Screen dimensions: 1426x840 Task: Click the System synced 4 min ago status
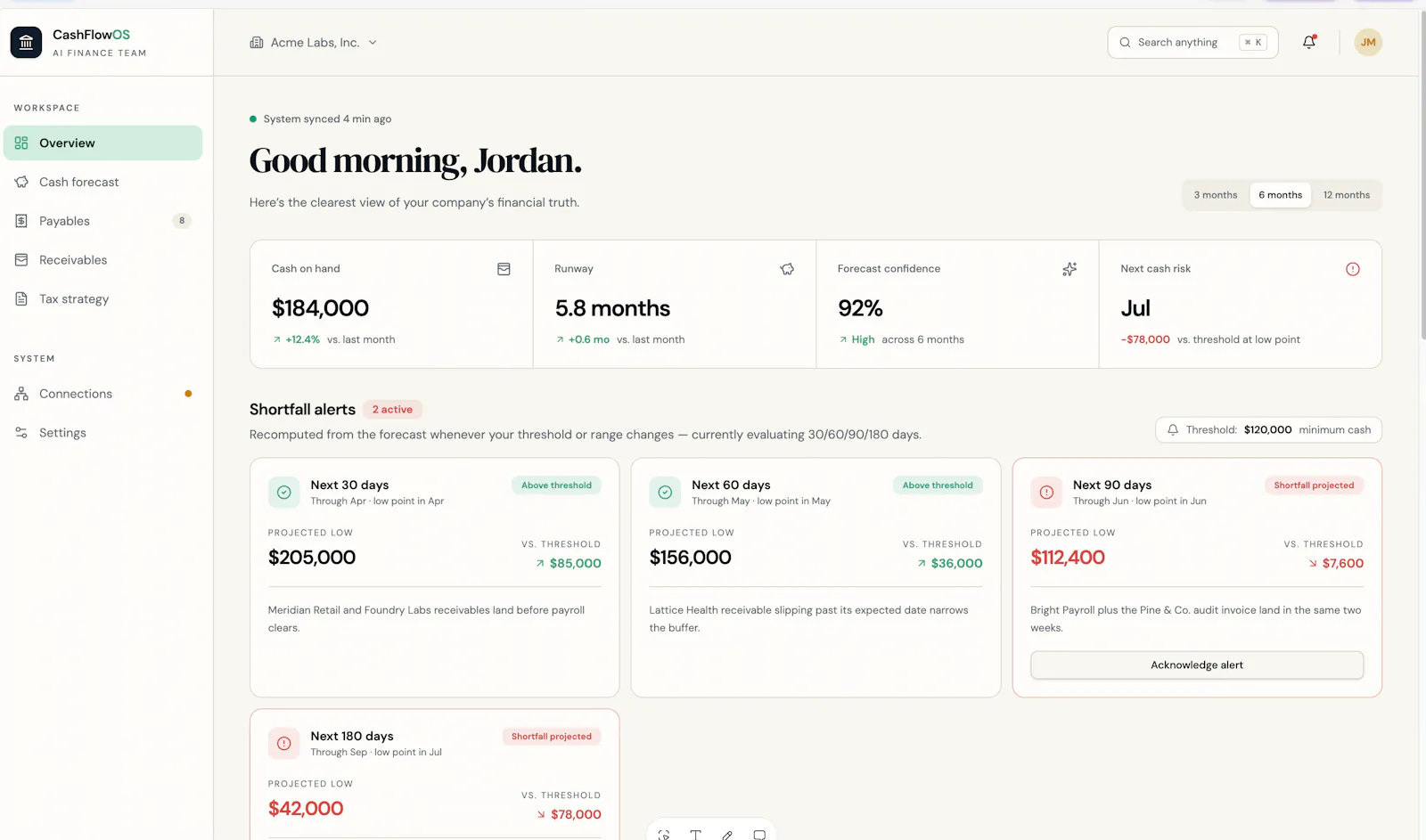pyautogui.click(x=321, y=118)
